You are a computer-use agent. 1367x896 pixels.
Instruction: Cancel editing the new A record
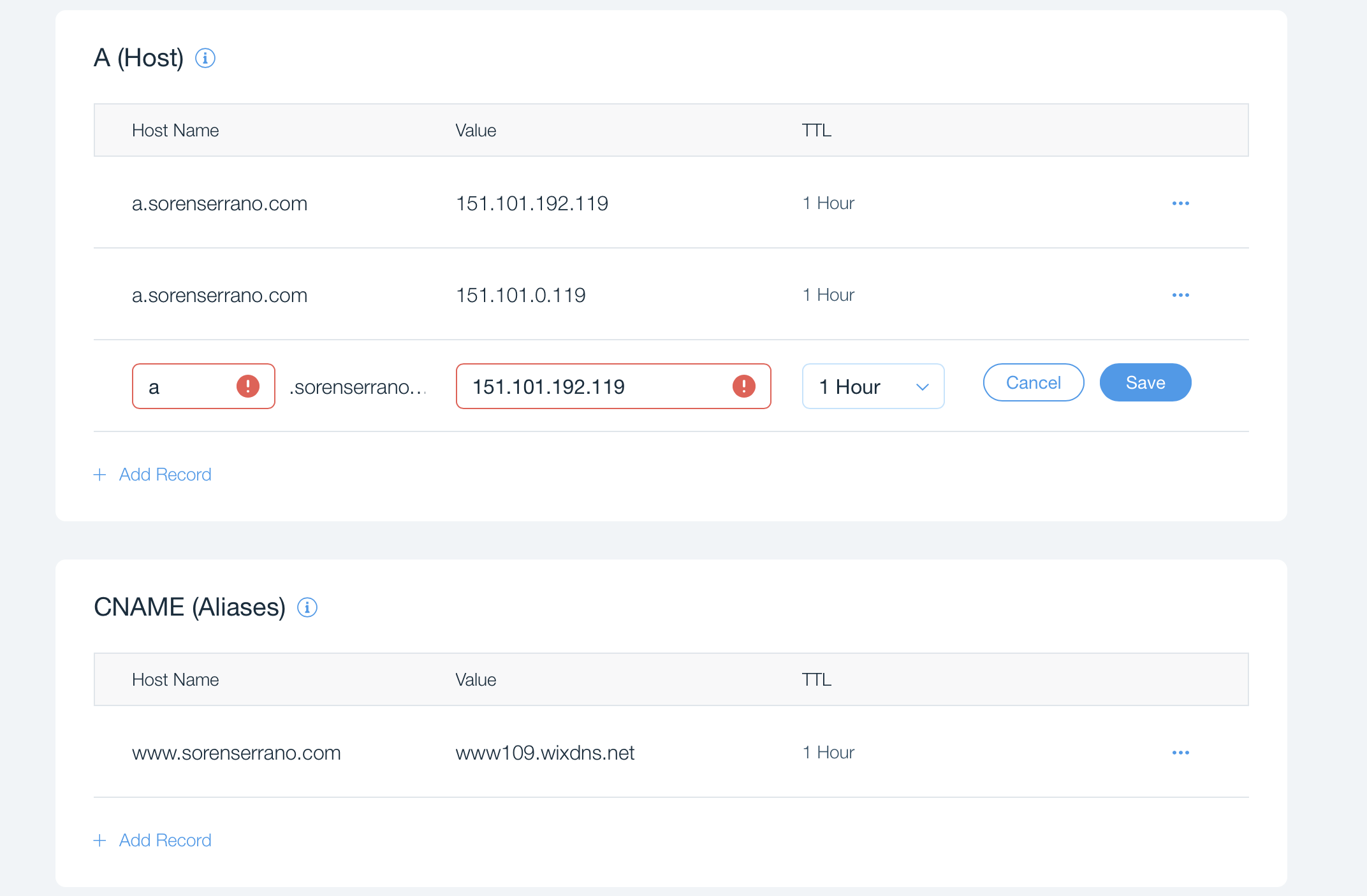(1033, 382)
